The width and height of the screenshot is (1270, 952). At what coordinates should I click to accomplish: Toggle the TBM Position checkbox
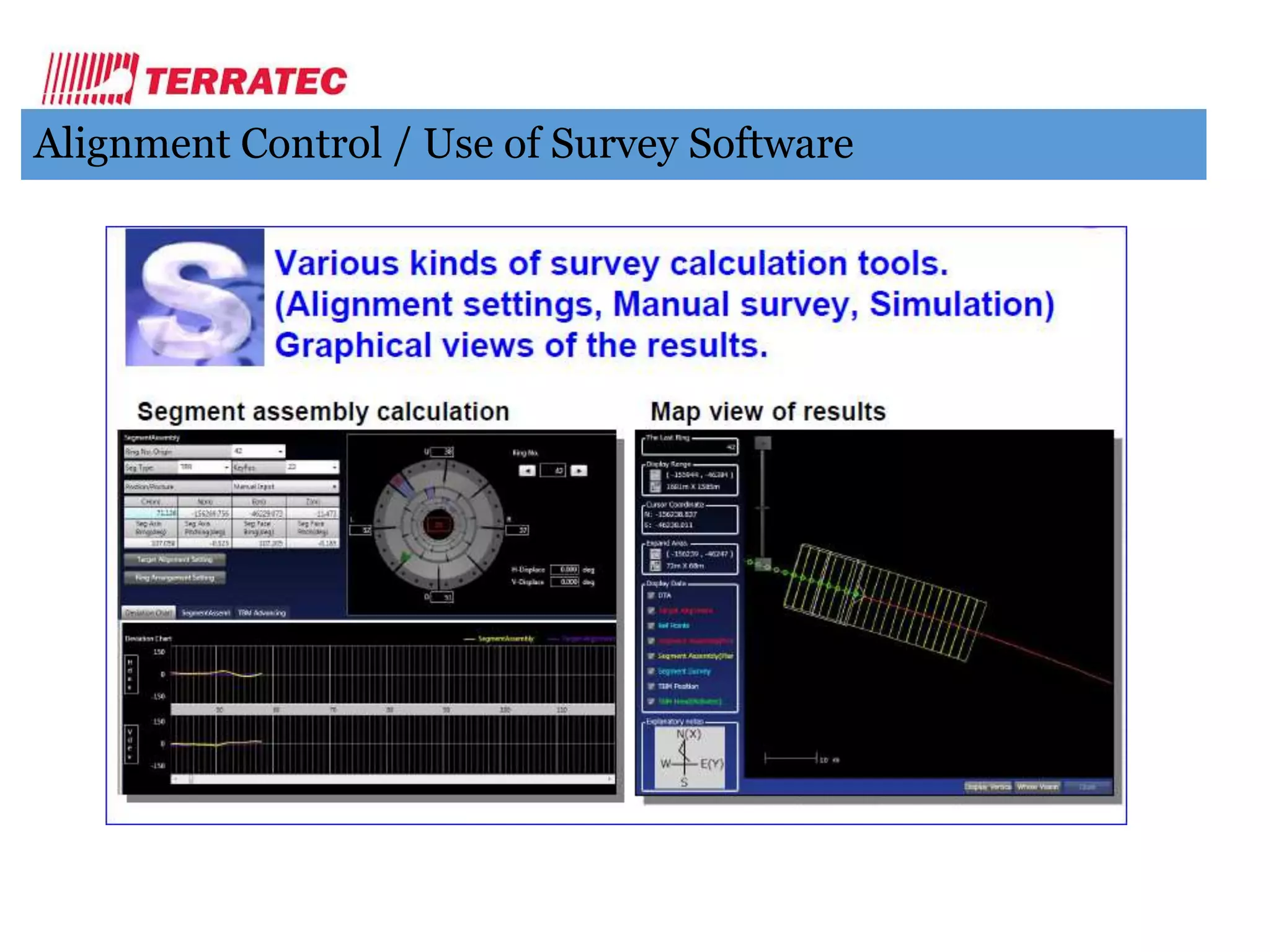point(651,686)
